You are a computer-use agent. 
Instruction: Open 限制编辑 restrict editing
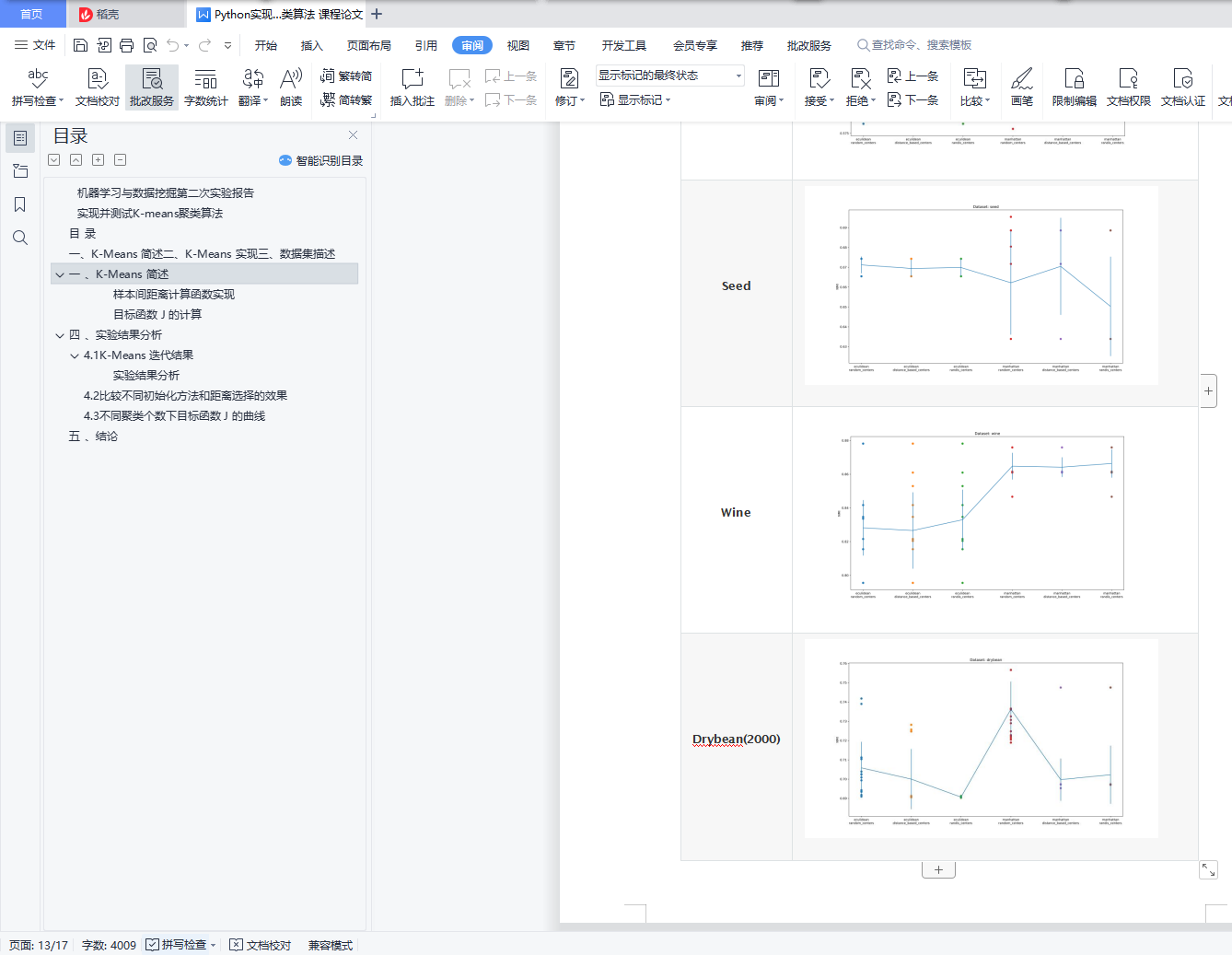[1074, 87]
